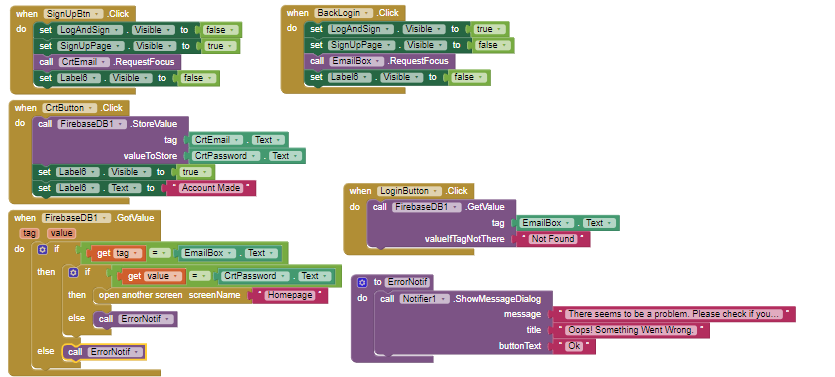
Task: Toggle the false value on LogAndSign Visible in SignUpBtn
Action: coord(221,30)
